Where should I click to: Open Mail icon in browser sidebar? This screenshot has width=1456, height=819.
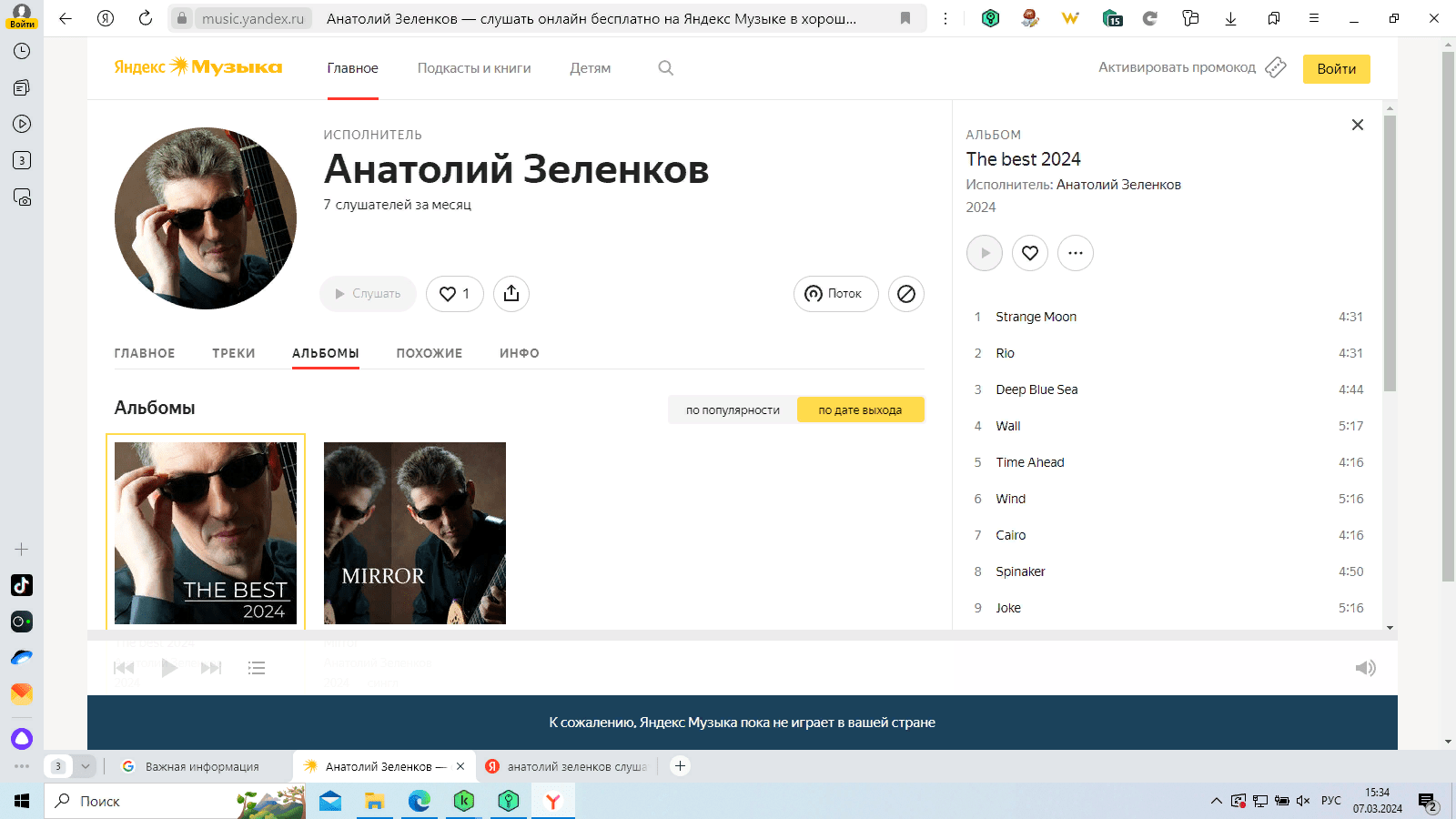tap(22, 693)
